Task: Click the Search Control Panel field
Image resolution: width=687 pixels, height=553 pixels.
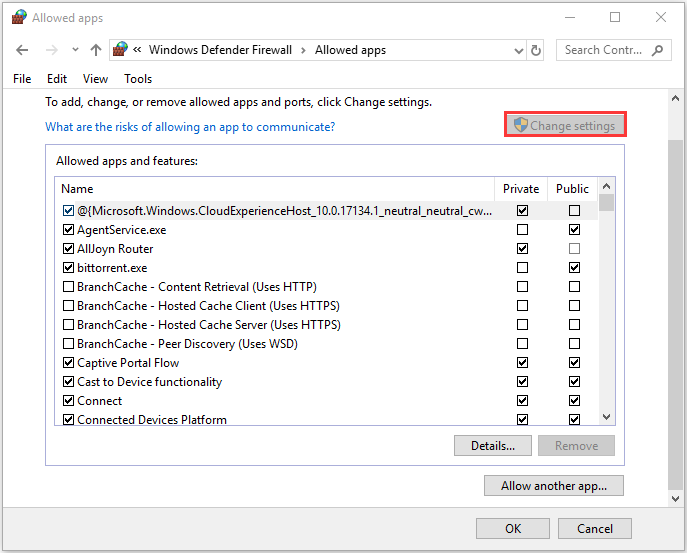Action: pyautogui.click(x=613, y=50)
